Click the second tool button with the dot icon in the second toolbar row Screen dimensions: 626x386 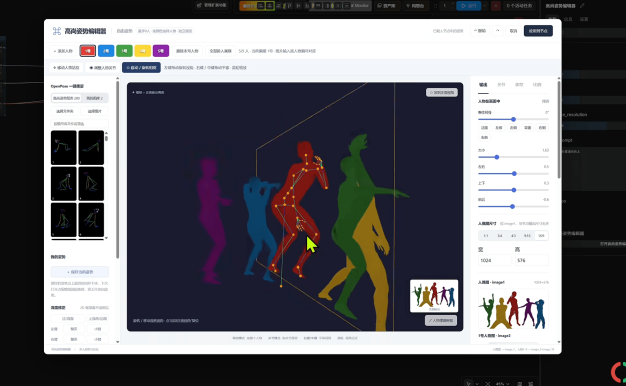[x=103, y=67]
